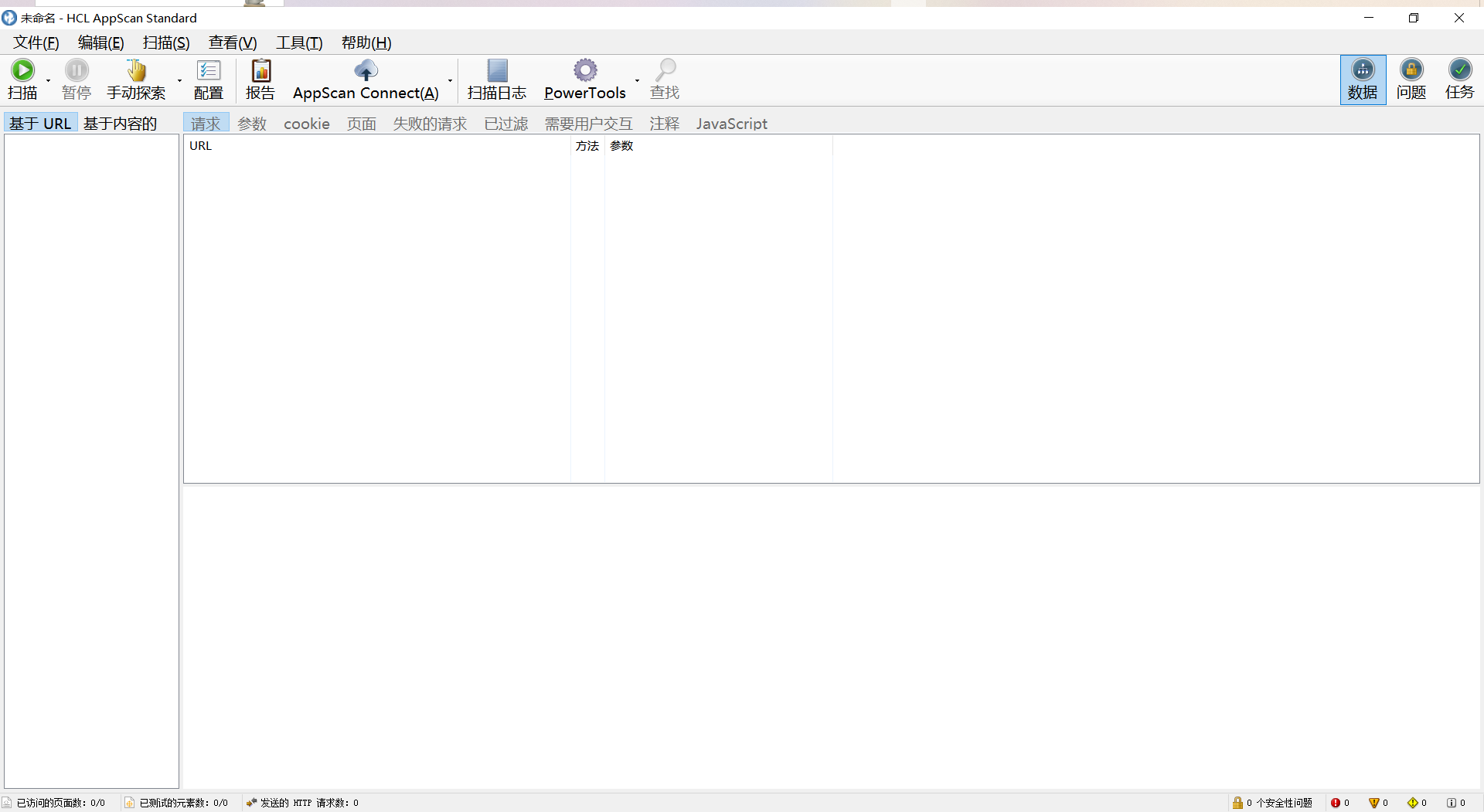Open AppScan Connect(A)
This screenshot has height=812, width=1484.
tap(366, 80)
